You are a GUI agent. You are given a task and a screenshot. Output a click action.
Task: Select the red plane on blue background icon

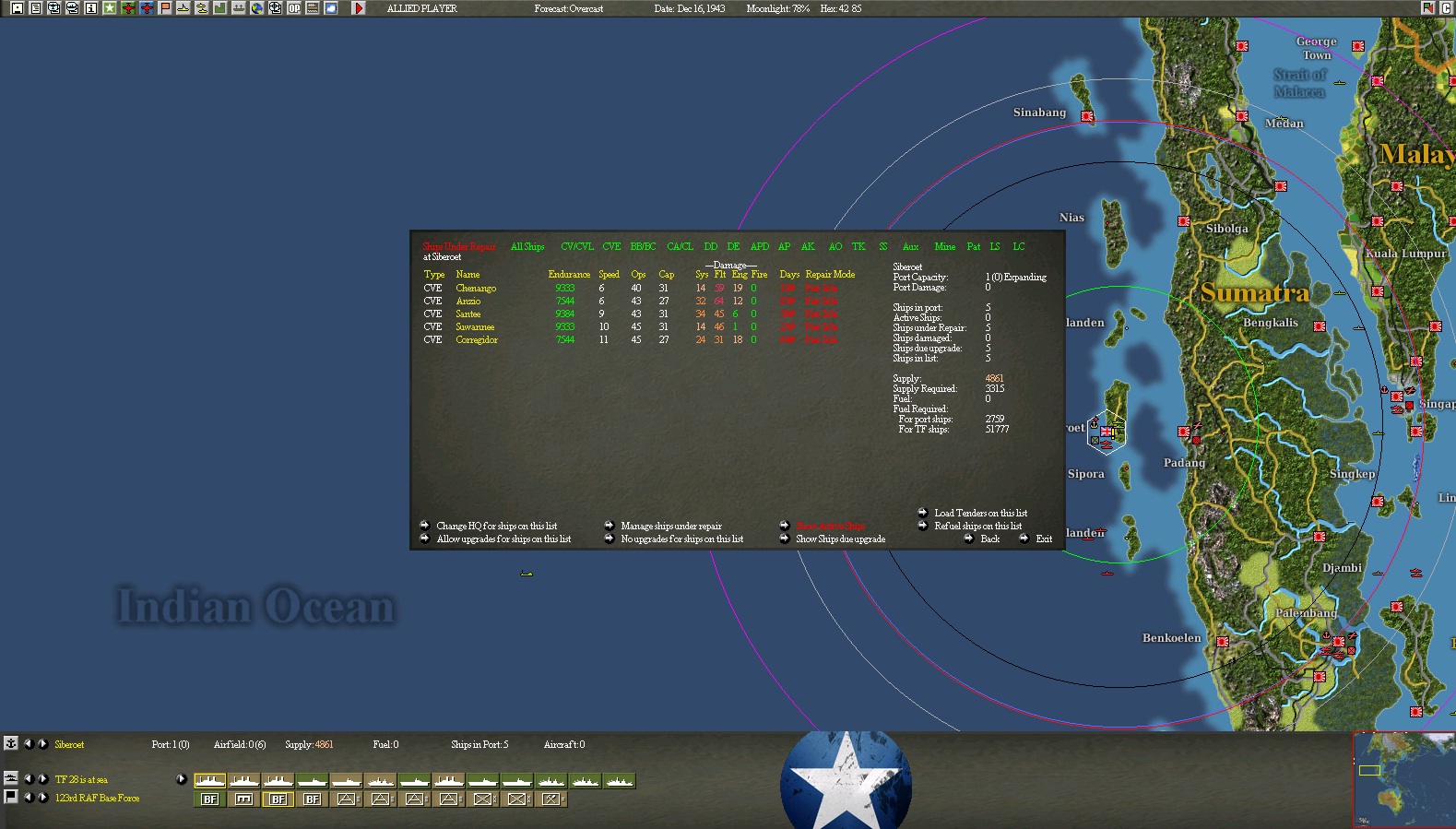pos(146,8)
